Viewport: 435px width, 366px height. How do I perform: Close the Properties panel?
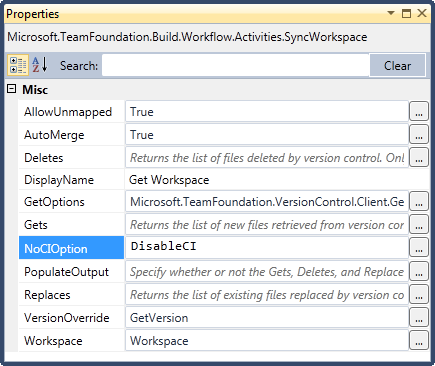[422, 13]
